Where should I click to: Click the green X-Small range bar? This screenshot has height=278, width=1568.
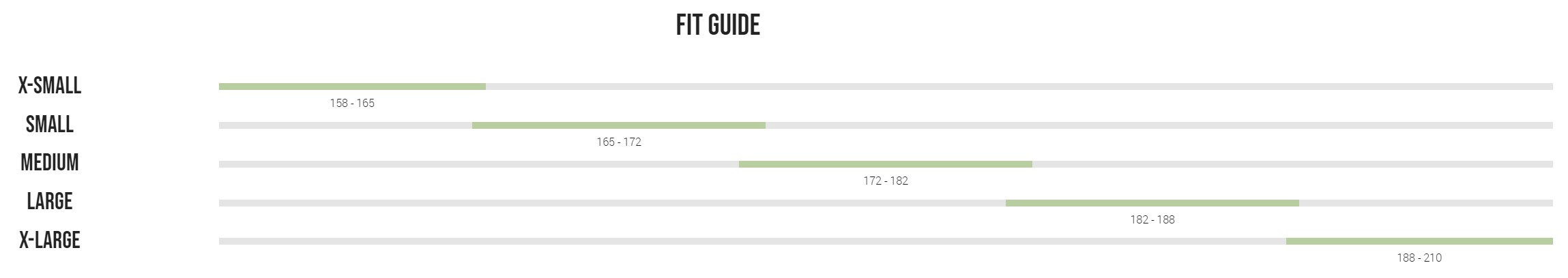(352, 87)
